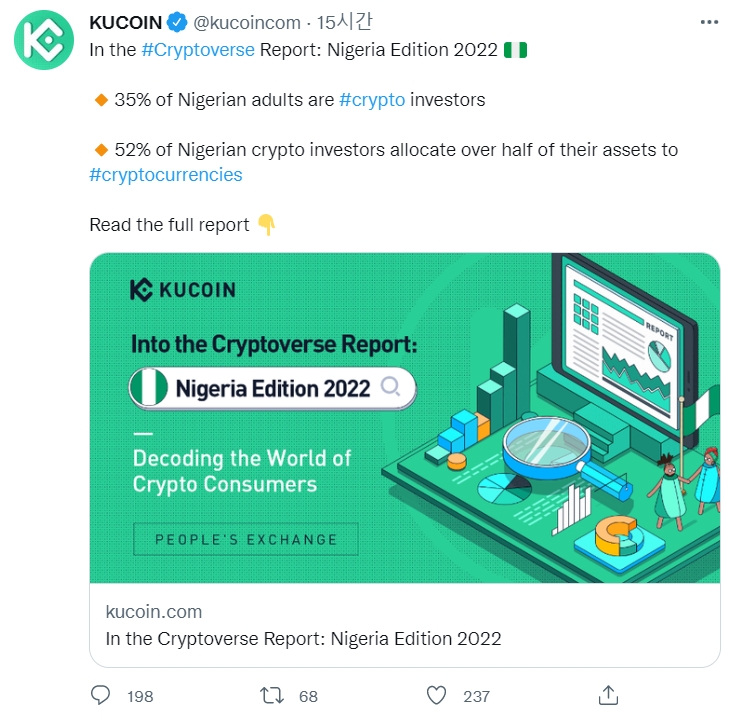Like the tweet with the heart icon
This screenshot has width=734, height=720.
click(x=435, y=695)
